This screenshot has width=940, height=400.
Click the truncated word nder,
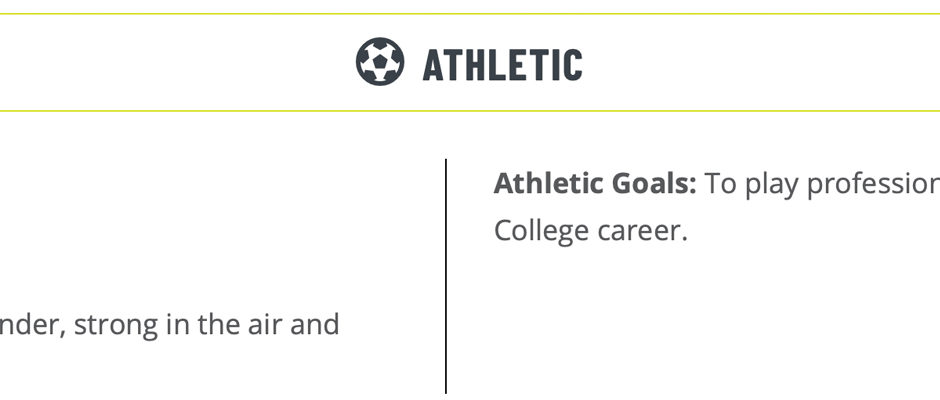(x=33, y=325)
